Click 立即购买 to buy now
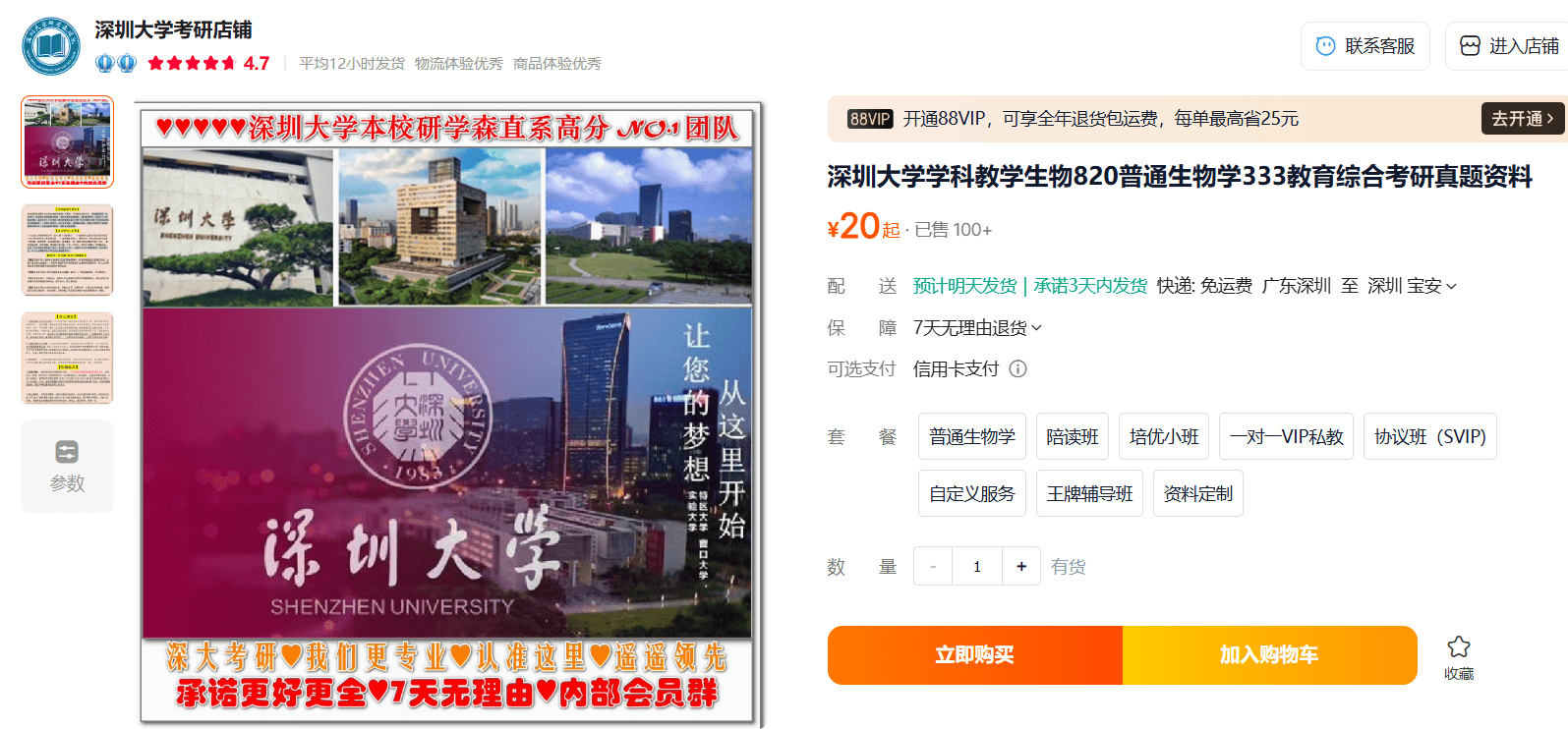The height and width of the screenshot is (729, 1568). pos(975,655)
